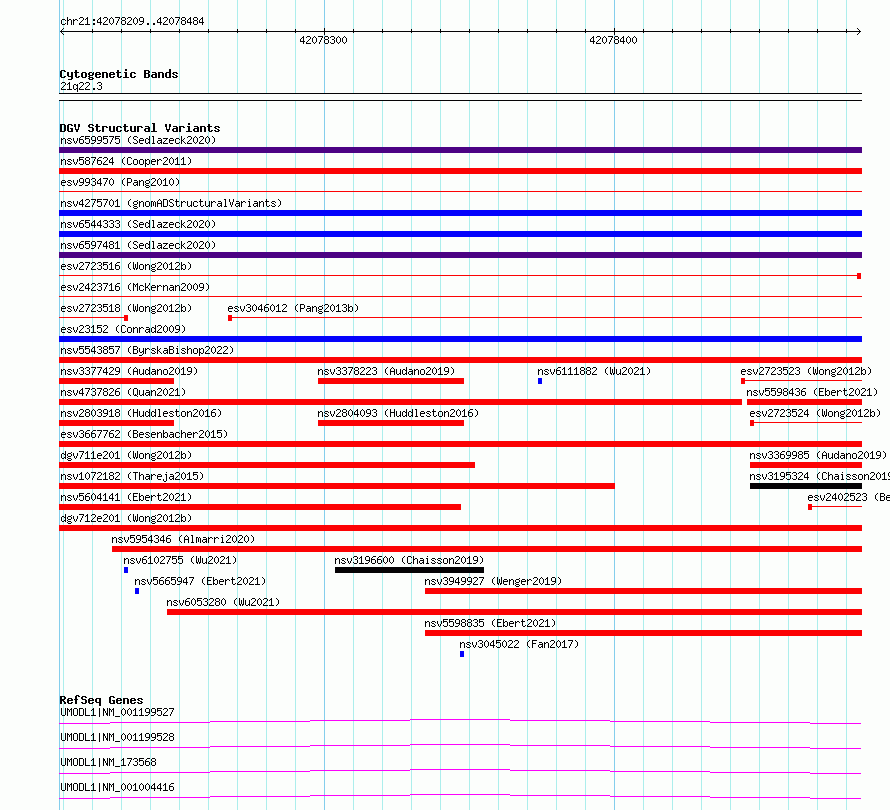Select the nsv3195324 Chaisson label
This screenshot has width=890, height=810.
(x=819, y=476)
